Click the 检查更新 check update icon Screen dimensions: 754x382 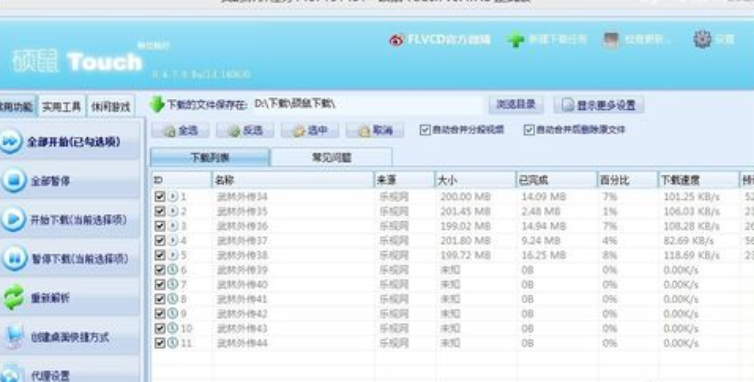coord(611,40)
